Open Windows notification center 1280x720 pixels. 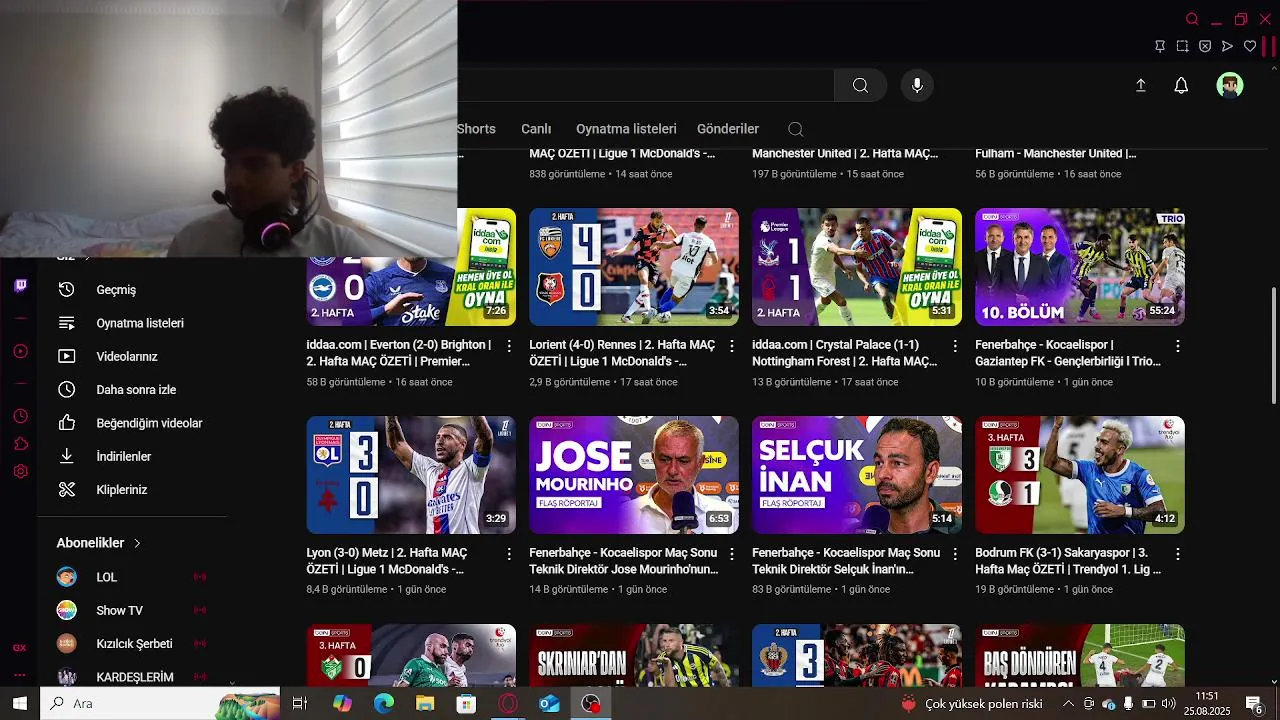pos(1254,704)
